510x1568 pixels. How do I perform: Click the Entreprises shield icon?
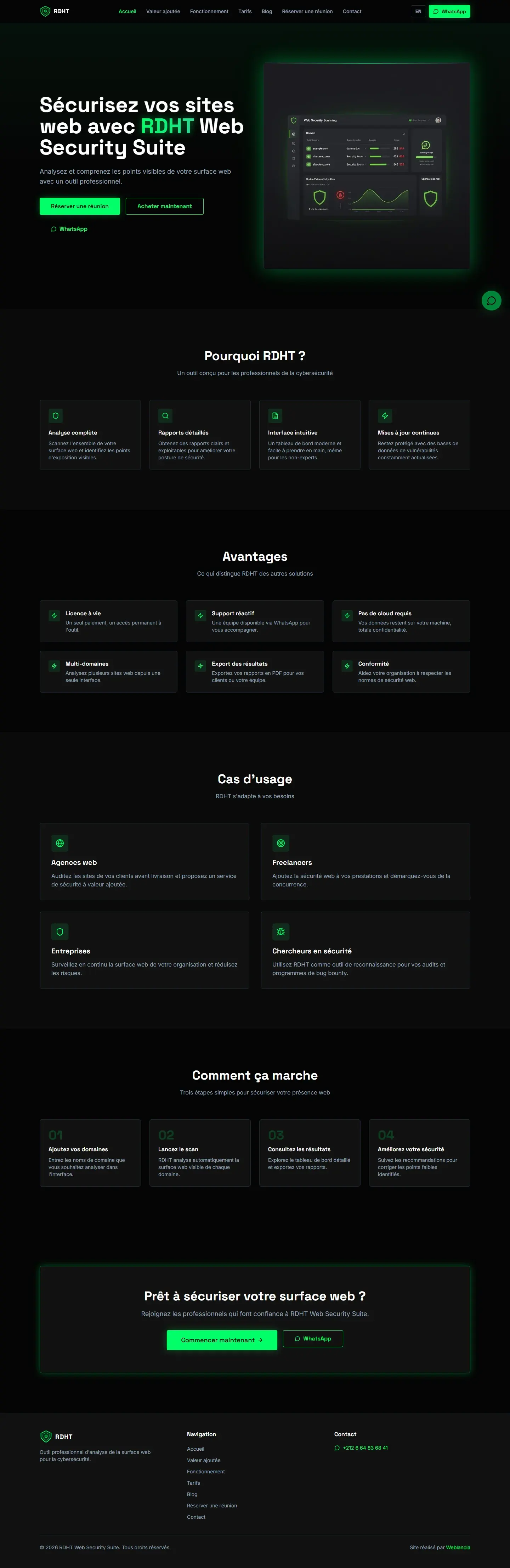pos(59,931)
